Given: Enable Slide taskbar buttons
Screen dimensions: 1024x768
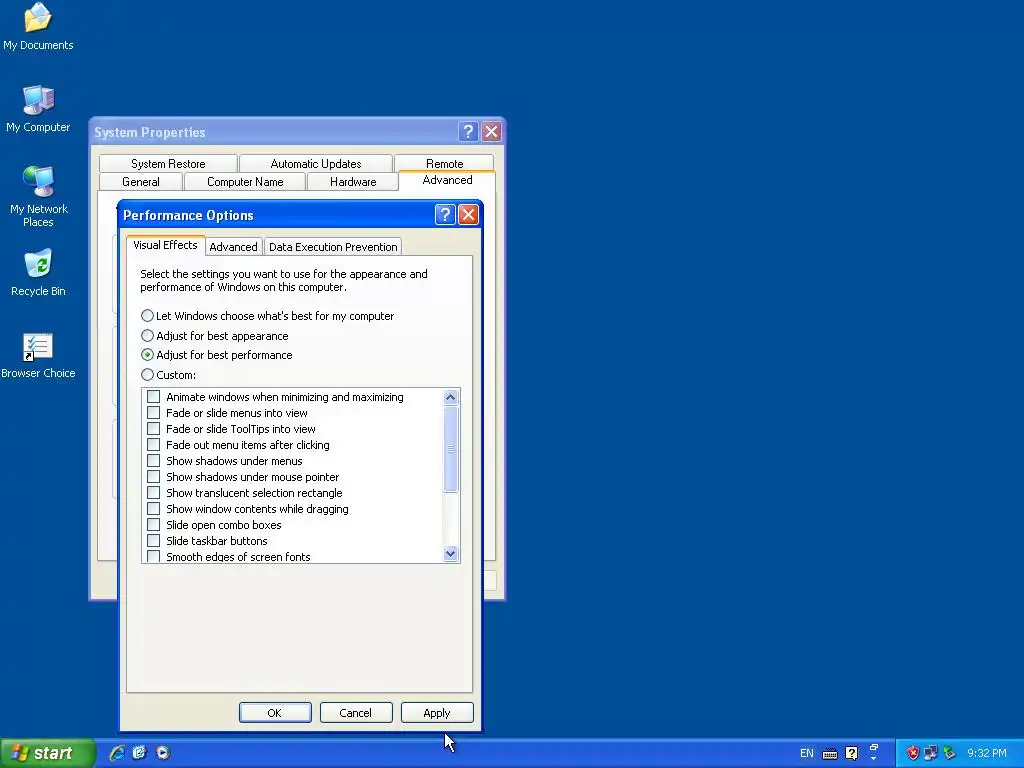Looking at the screenshot, I should 153,541.
